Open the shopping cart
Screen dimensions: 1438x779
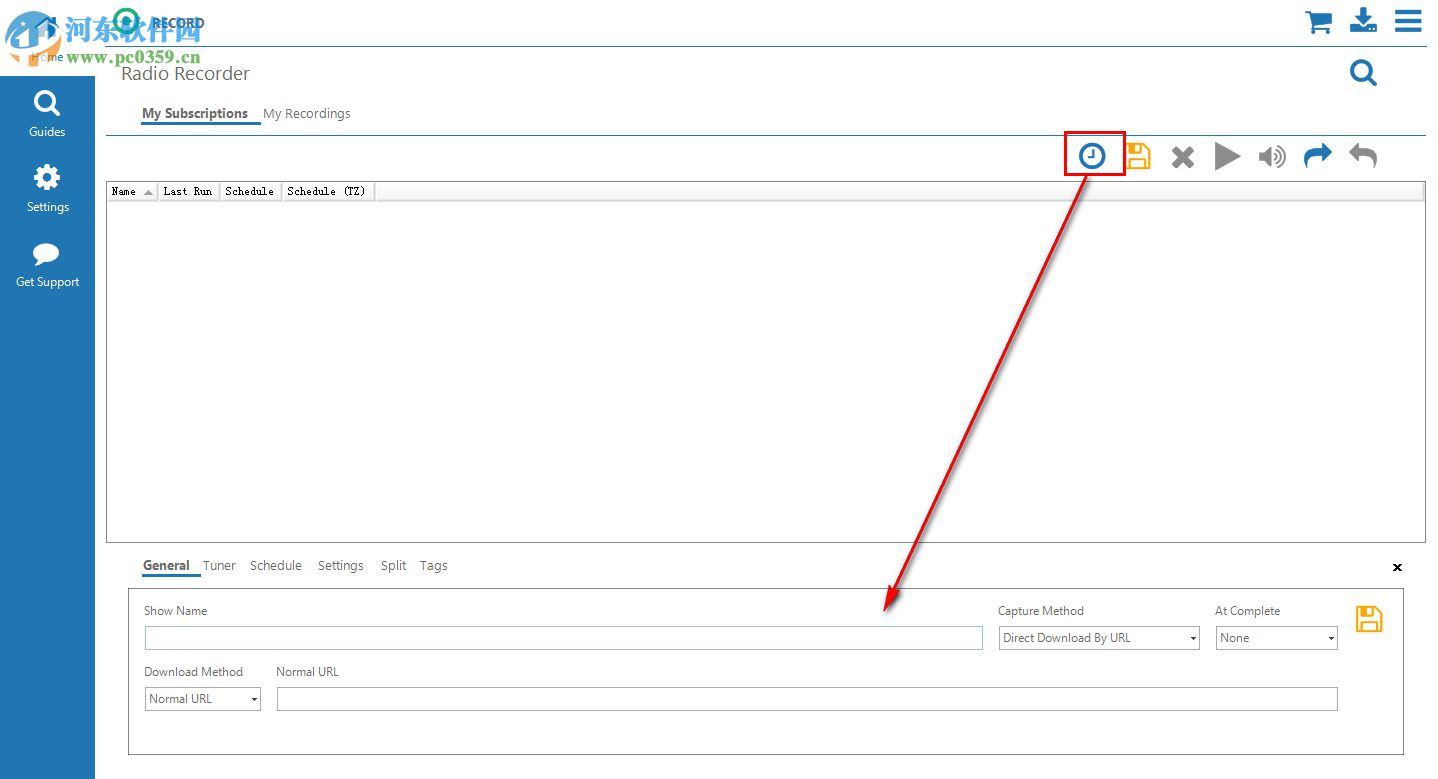1319,22
